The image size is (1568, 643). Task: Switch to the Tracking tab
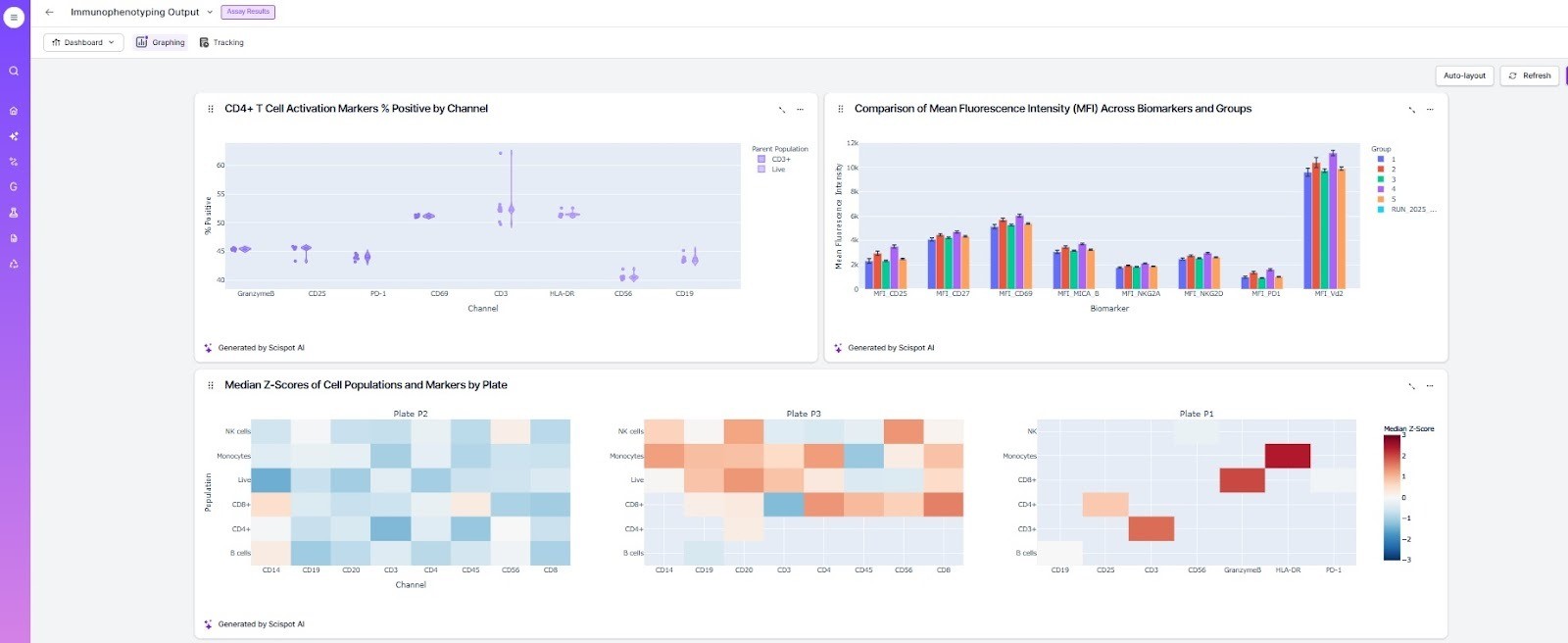click(x=221, y=42)
